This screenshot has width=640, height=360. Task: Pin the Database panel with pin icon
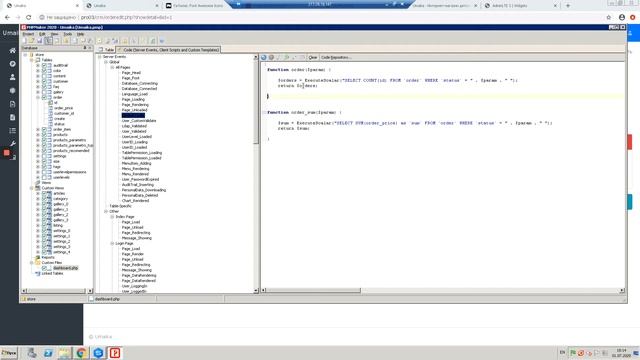[x=85, y=48]
